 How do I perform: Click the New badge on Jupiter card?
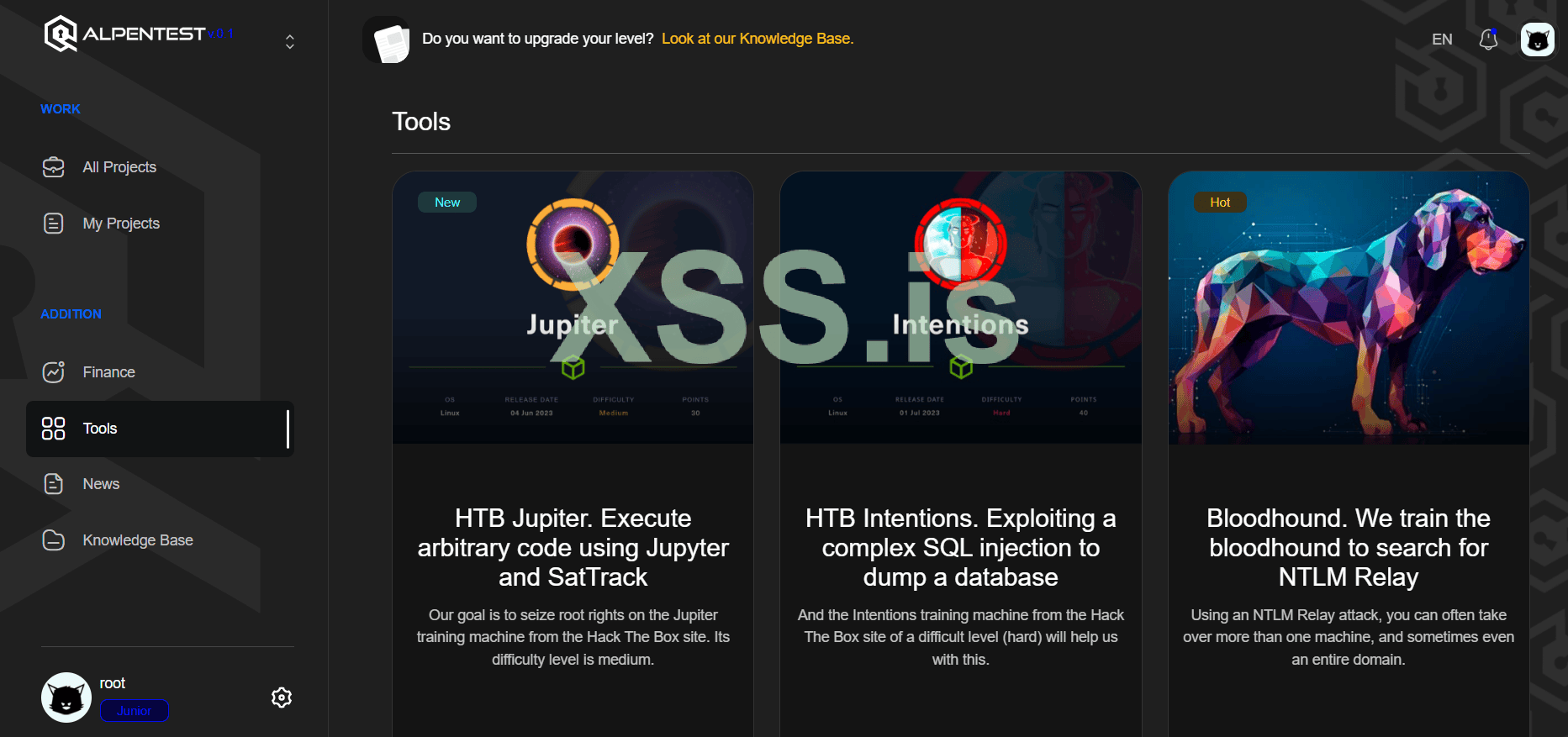447,203
